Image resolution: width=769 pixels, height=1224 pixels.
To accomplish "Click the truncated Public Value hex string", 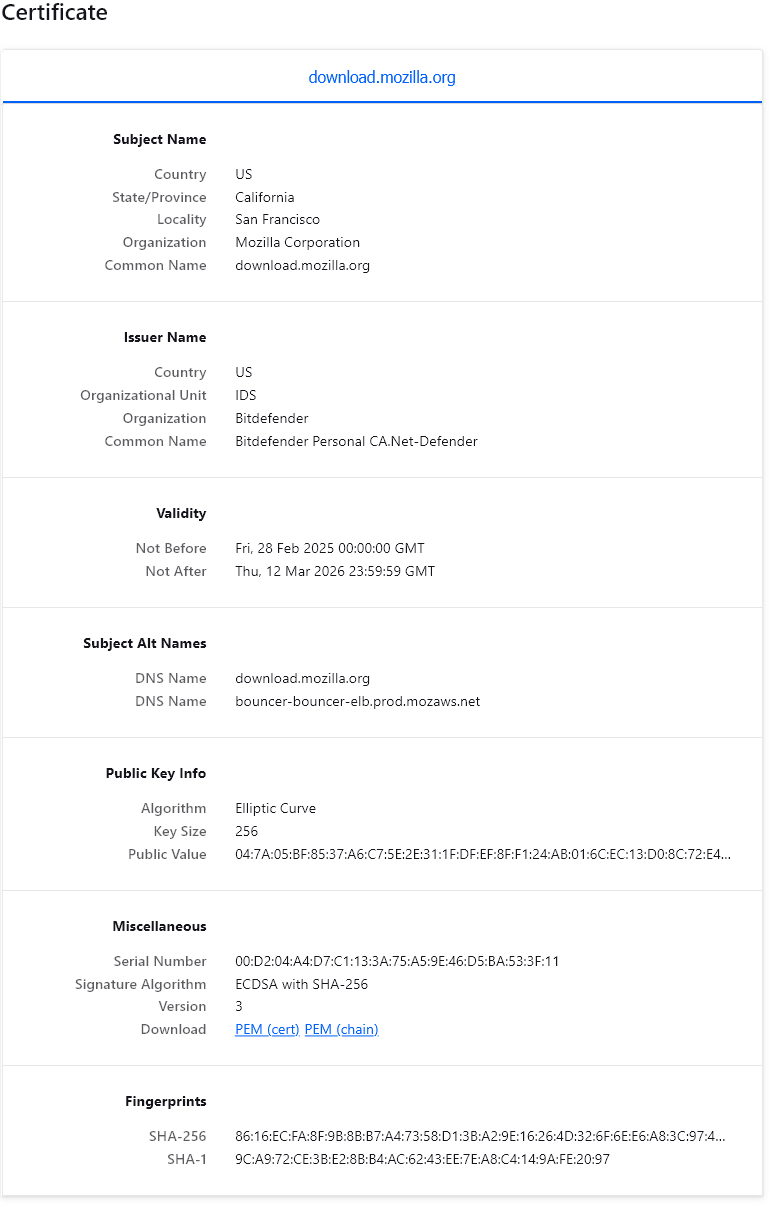I will (x=483, y=854).
